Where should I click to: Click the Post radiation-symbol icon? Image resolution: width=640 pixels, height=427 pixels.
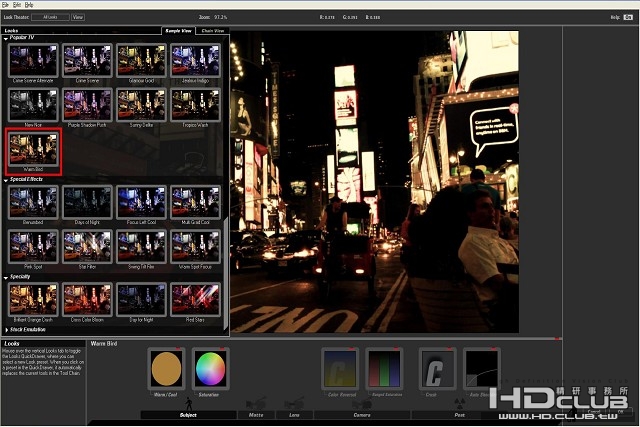click(x=460, y=404)
